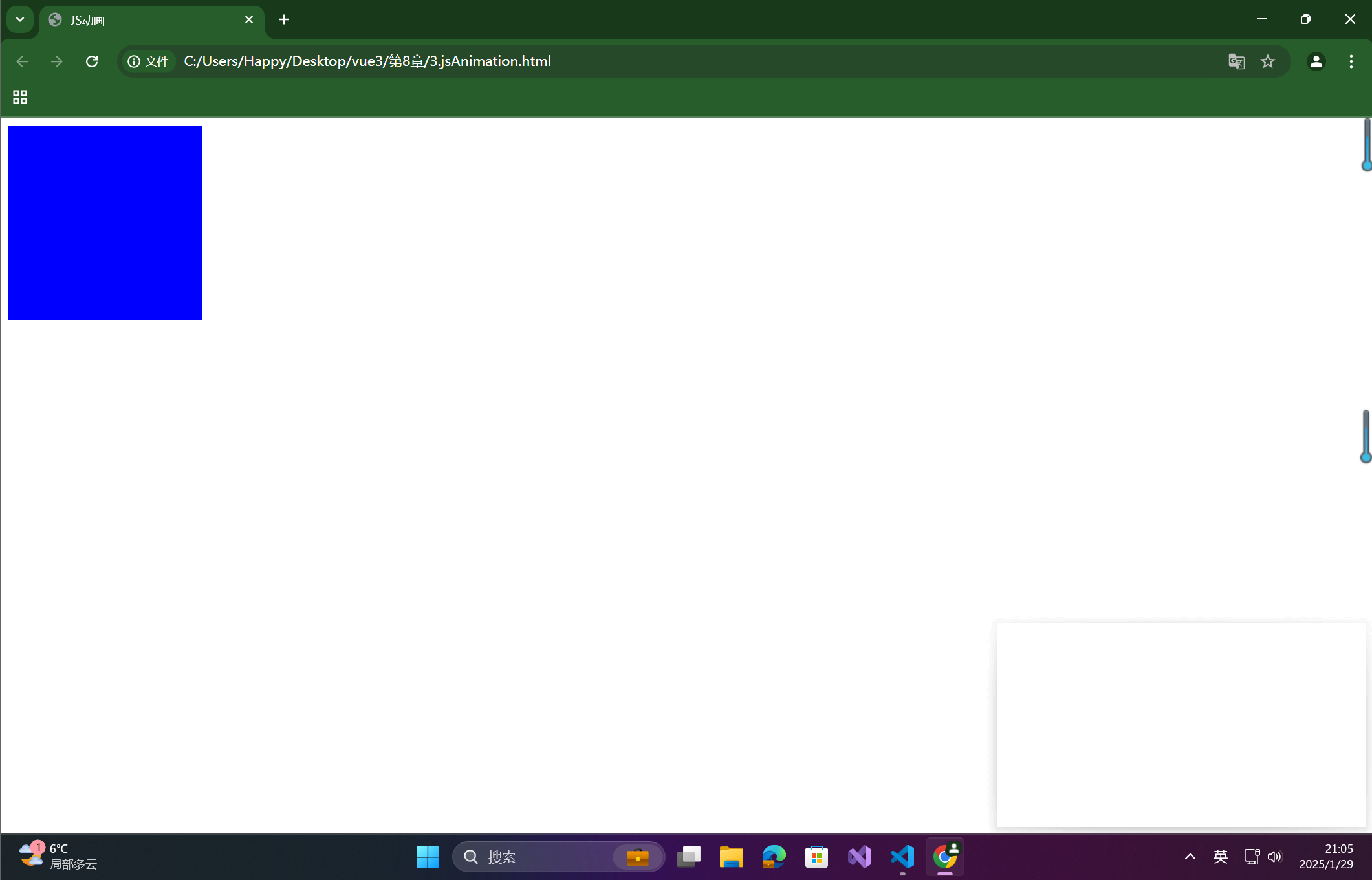Close the JS动画 tab
The image size is (1372, 880).
249,19
